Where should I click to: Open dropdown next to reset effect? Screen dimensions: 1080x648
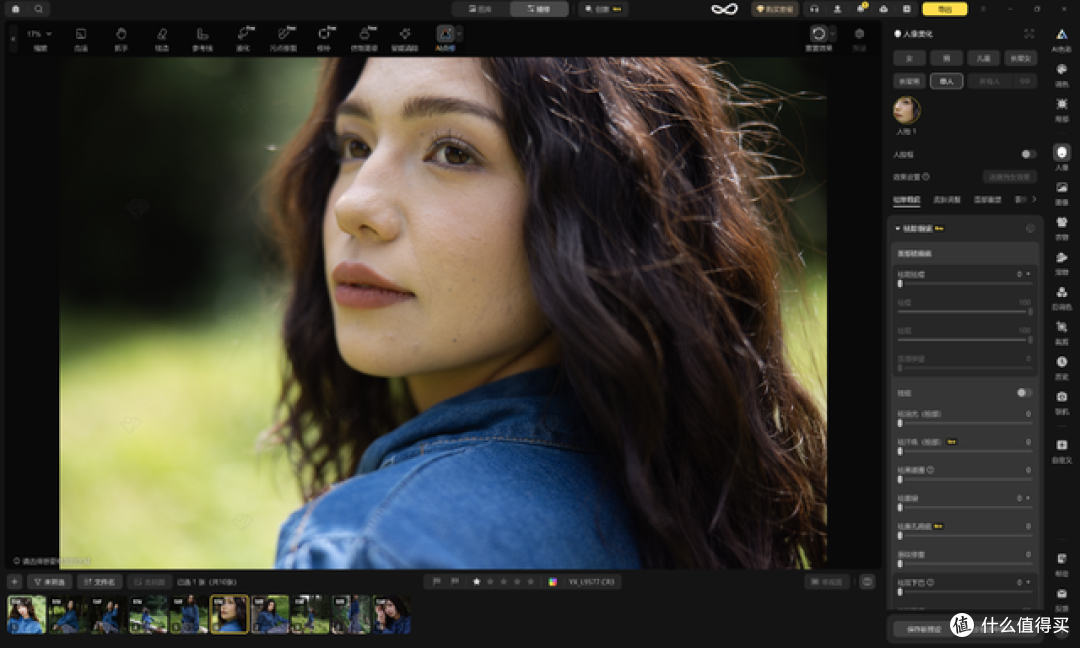click(833, 34)
